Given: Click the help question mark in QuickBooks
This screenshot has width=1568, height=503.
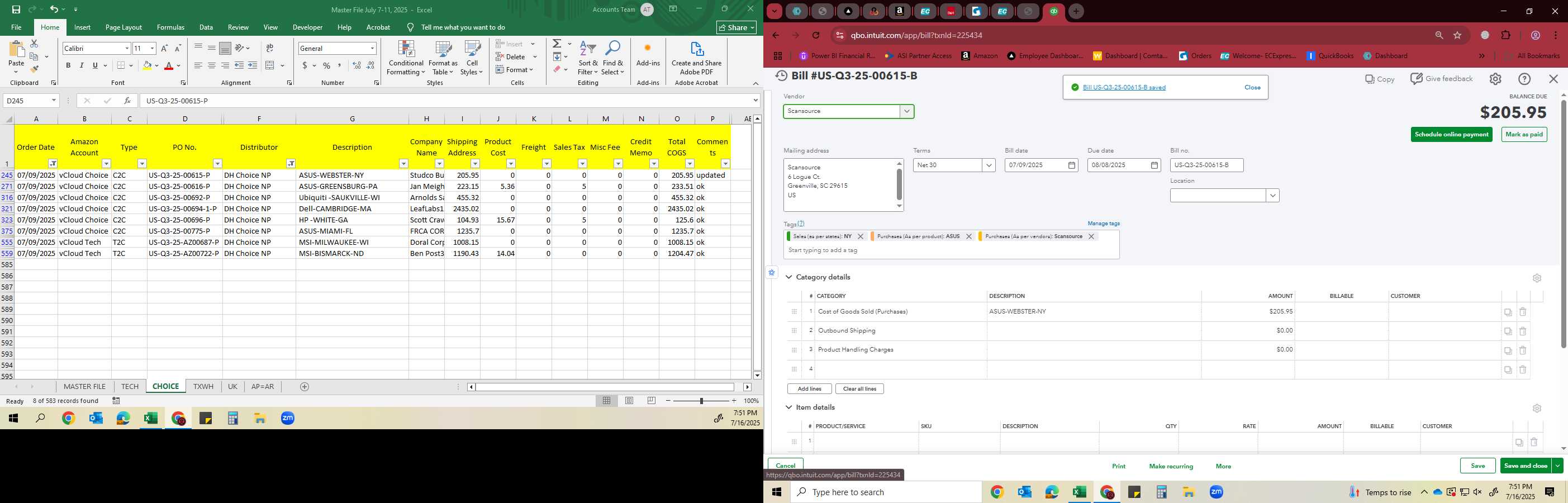Looking at the screenshot, I should (x=1525, y=79).
